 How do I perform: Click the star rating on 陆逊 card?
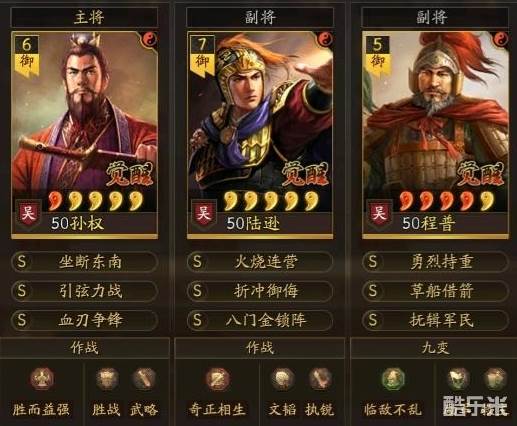click(270, 201)
